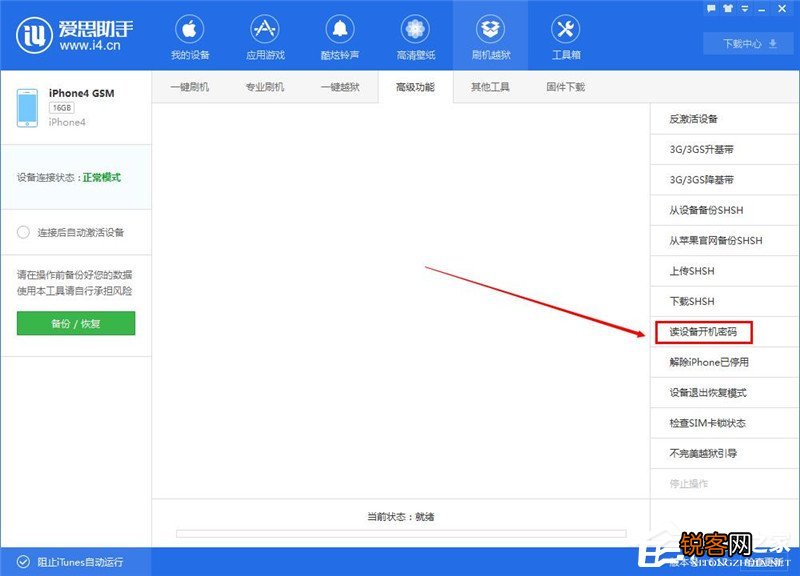The image size is (800, 576).
Task: Click the green 备份 / 恢复 button
Action: coord(76,323)
